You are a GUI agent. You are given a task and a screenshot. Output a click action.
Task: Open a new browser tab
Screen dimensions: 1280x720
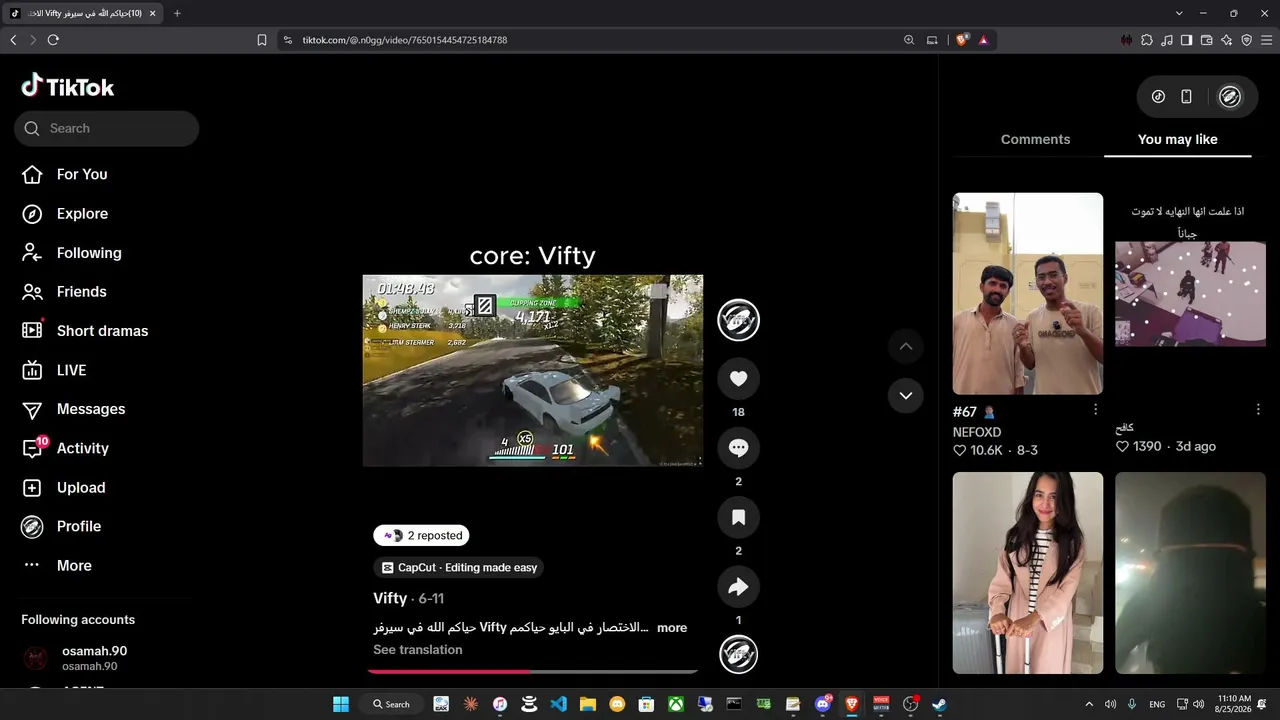[x=177, y=13]
